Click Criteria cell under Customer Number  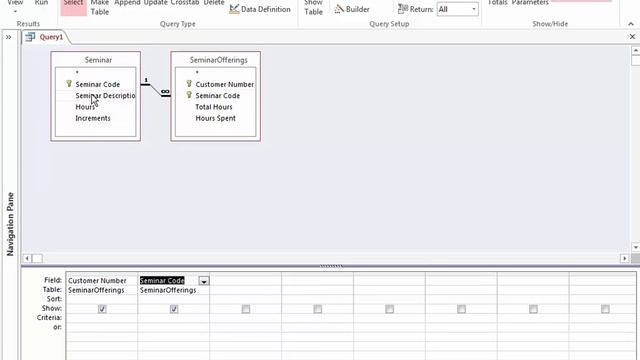click(x=102, y=318)
